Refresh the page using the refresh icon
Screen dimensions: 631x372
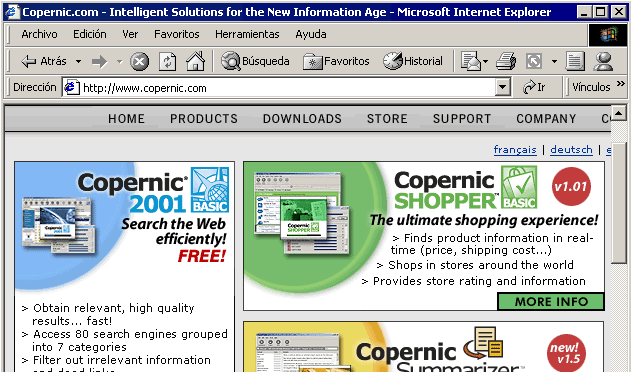pos(167,62)
